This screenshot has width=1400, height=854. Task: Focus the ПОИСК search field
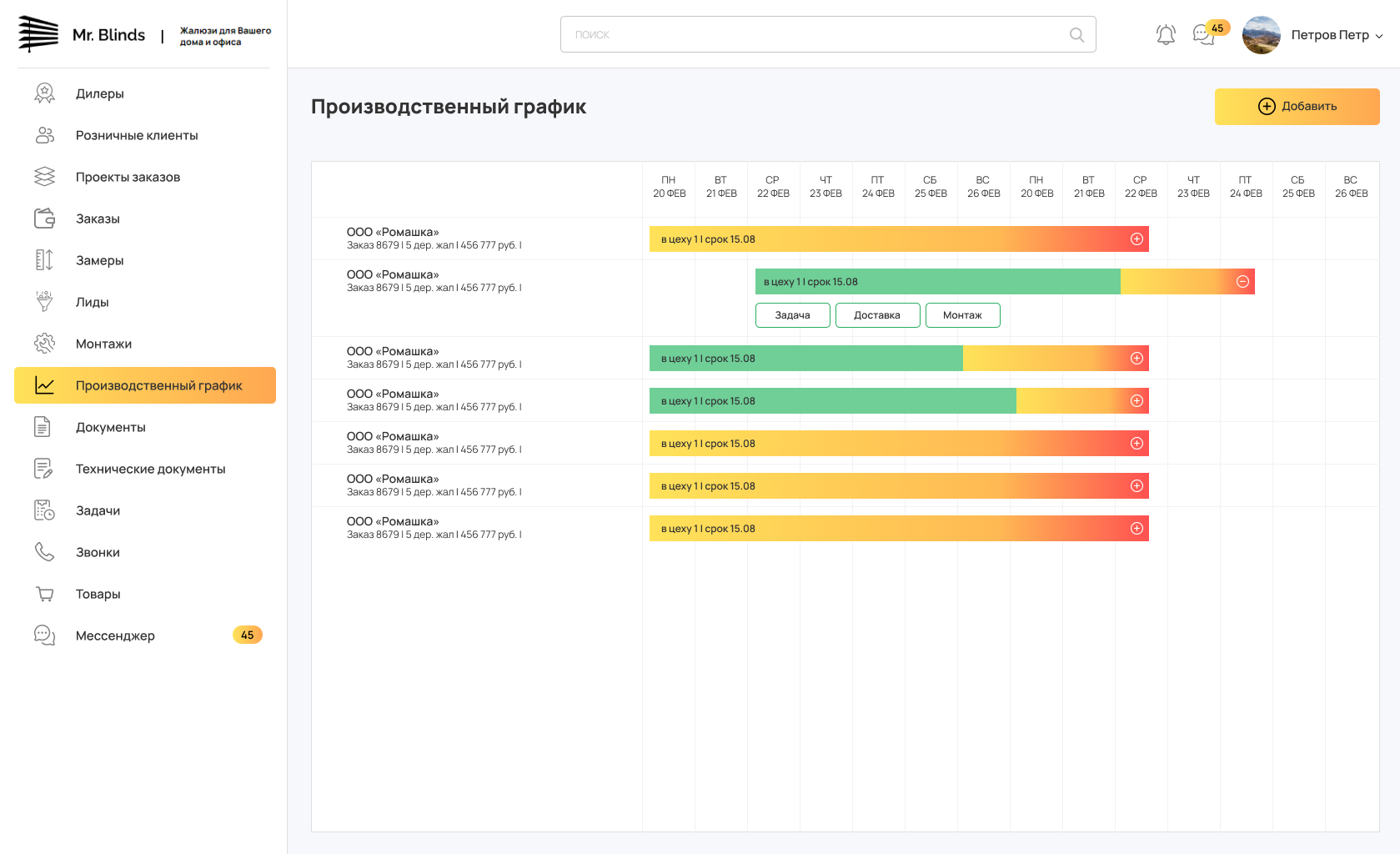pyautogui.click(x=828, y=34)
